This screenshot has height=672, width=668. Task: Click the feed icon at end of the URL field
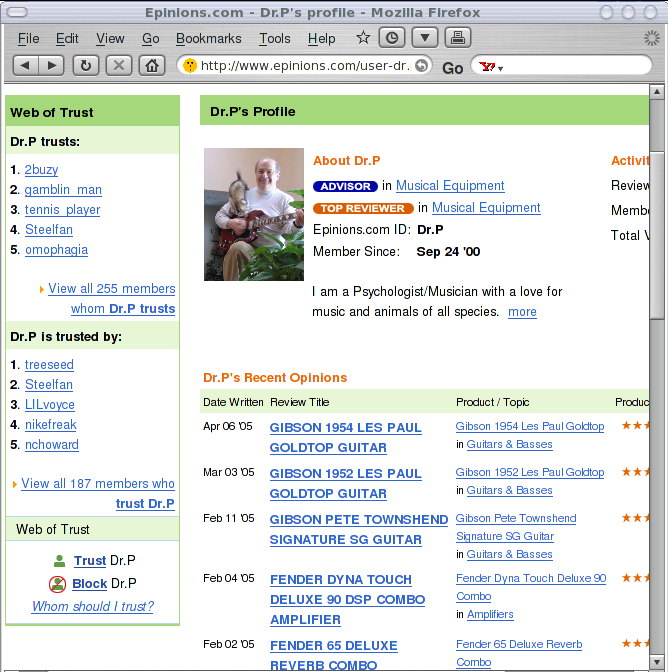pyautogui.click(x=422, y=66)
